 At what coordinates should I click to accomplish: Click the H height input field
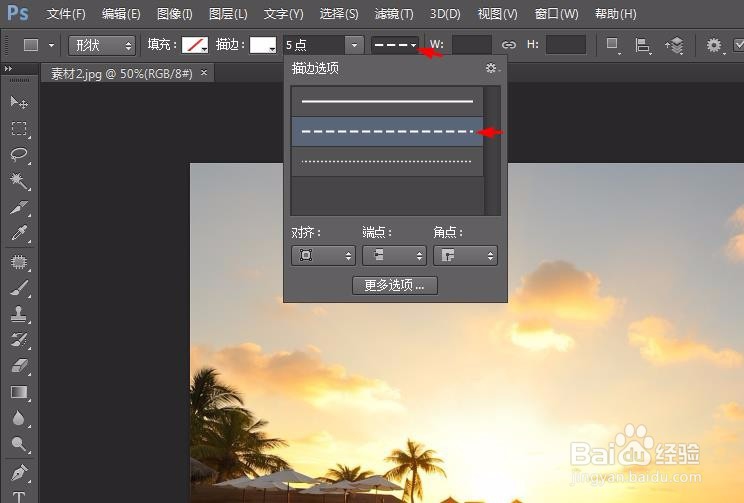tap(566, 45)
